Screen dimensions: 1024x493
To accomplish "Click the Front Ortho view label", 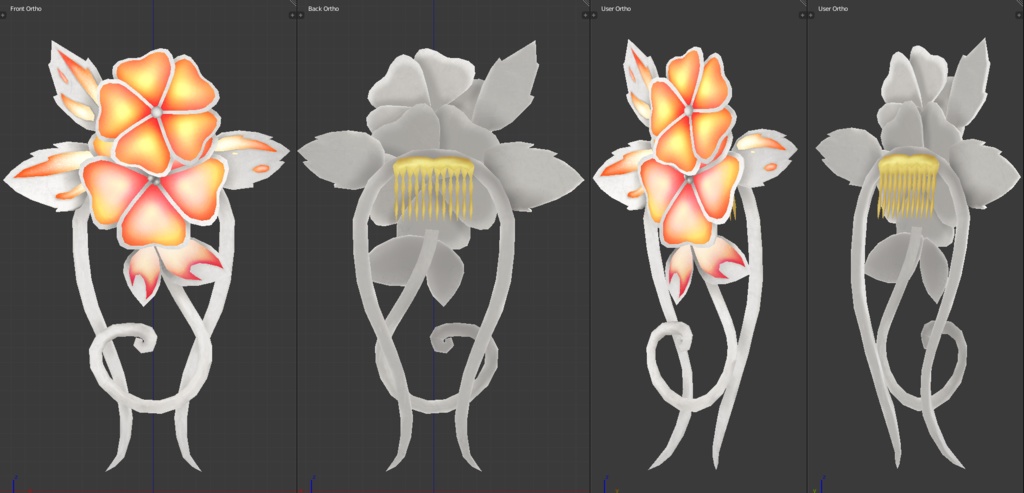I will [x=26, y=8].
